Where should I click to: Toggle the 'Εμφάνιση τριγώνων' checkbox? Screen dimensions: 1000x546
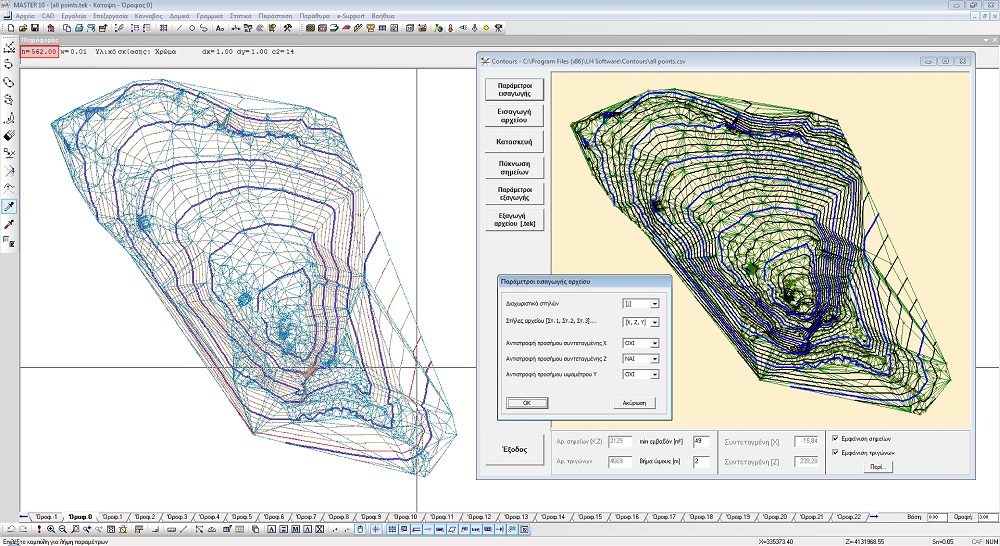tap(835, 452)
